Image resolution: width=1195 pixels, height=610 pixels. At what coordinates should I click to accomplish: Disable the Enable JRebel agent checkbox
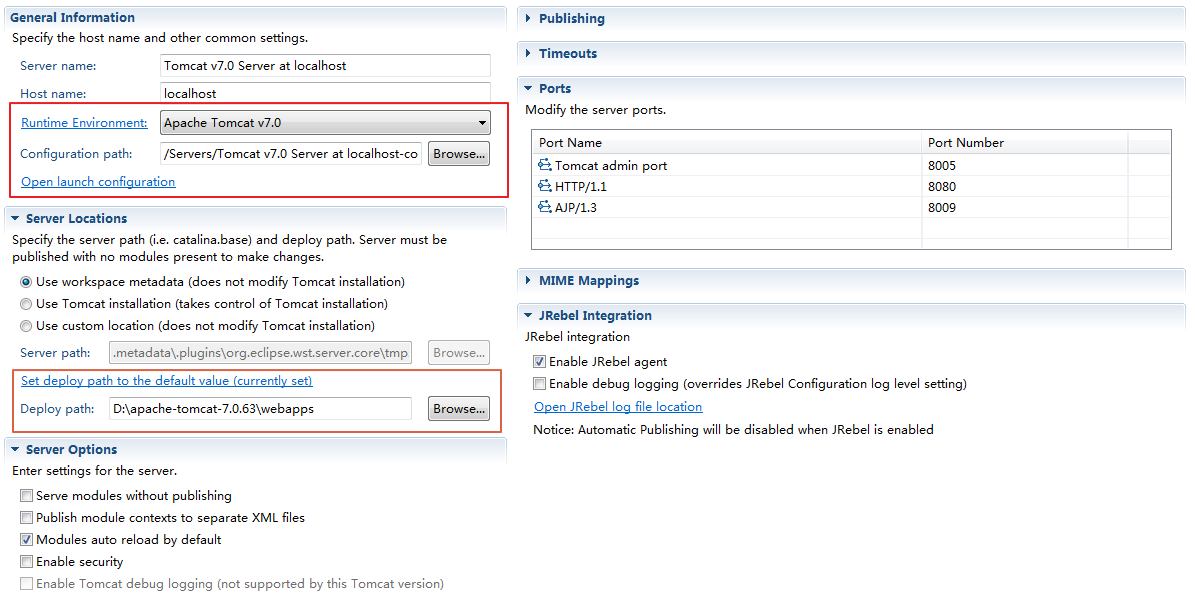pos(540,361)
